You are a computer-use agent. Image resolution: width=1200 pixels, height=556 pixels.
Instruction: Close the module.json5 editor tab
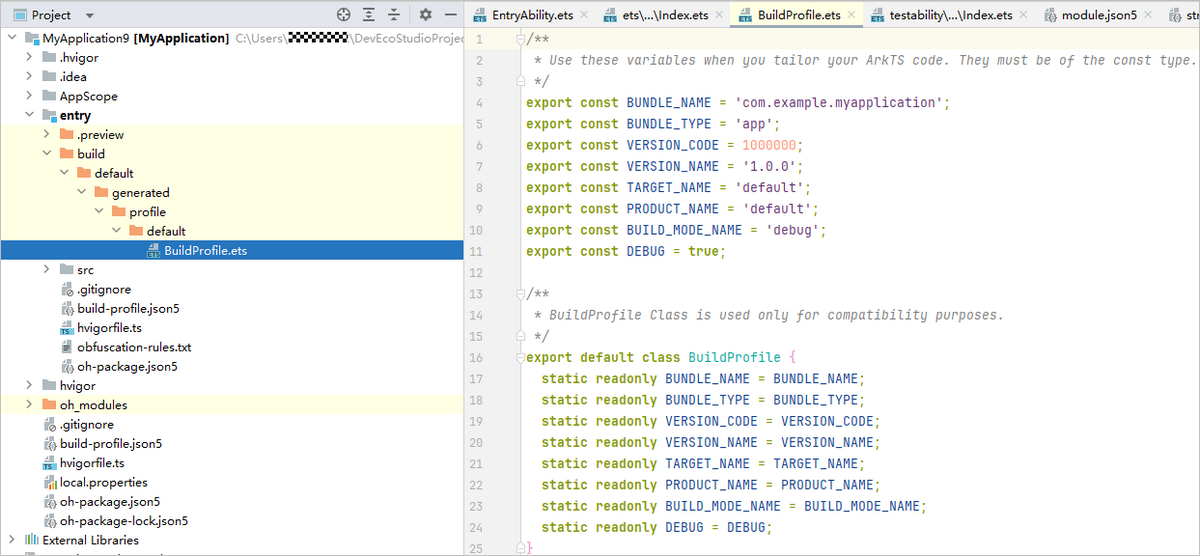point(1146,15)
